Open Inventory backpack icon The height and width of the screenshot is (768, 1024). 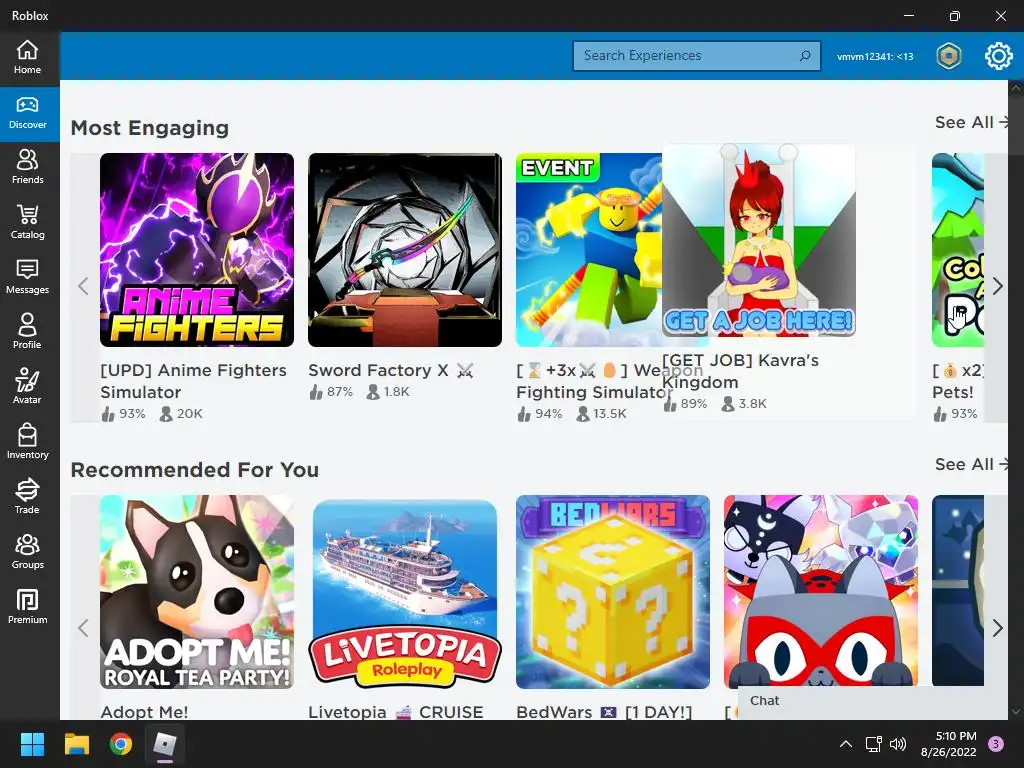click(27, 442)
